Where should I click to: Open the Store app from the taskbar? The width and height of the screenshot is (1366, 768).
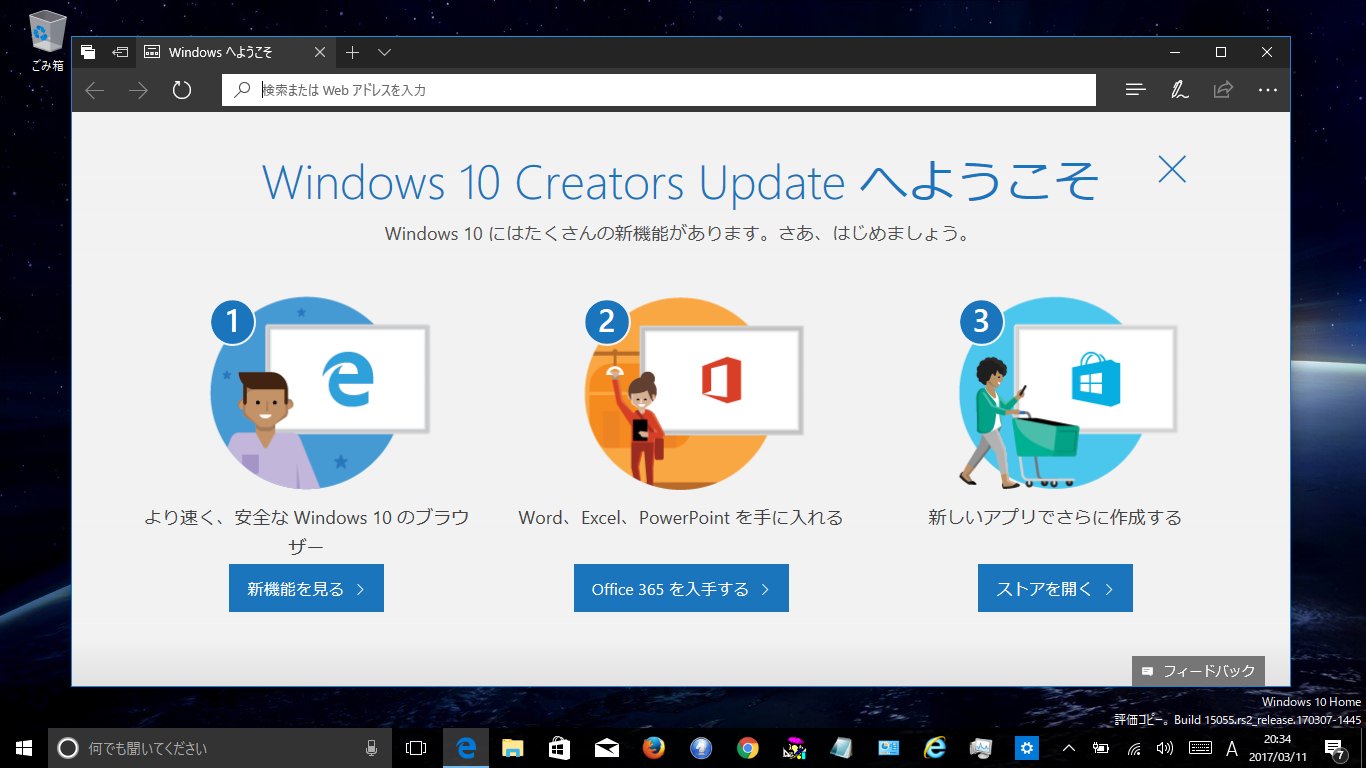559,747
